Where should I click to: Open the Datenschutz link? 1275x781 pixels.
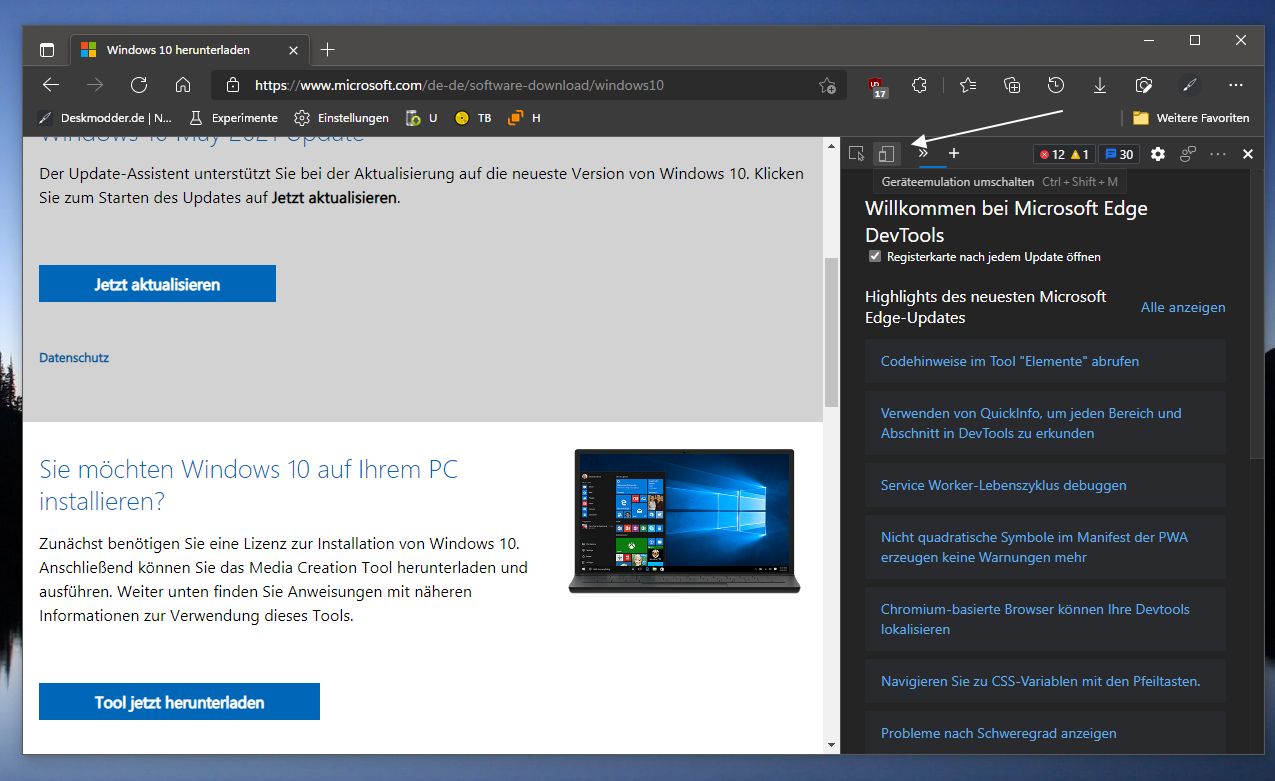point(74,357)
